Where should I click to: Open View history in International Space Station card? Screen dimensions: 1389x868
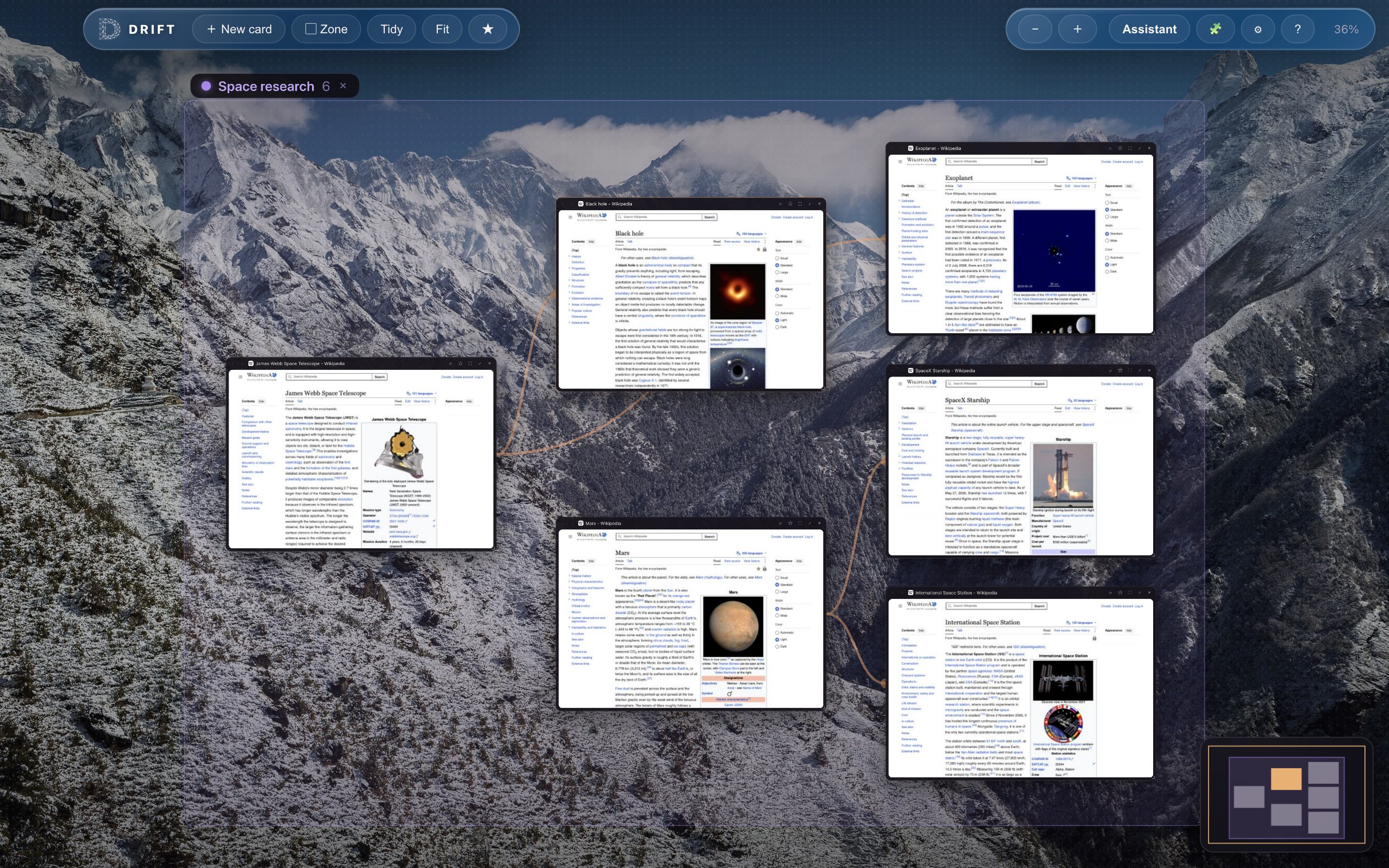(1081, 630)
